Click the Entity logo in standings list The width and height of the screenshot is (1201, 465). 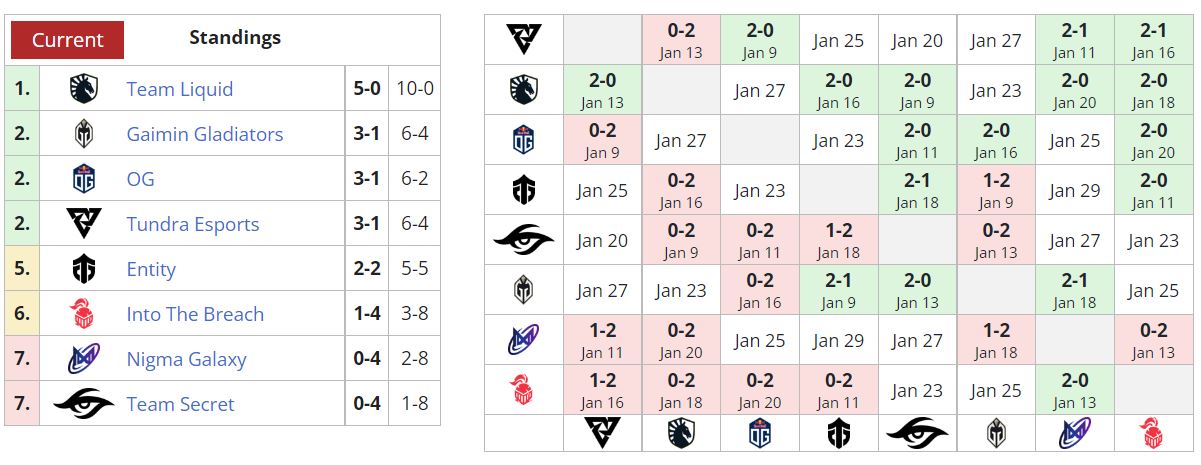pyautogui.click(x=84, y=269)
